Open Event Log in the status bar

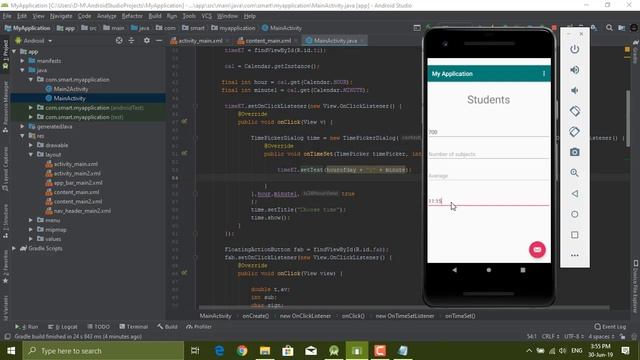coord(610,327)
